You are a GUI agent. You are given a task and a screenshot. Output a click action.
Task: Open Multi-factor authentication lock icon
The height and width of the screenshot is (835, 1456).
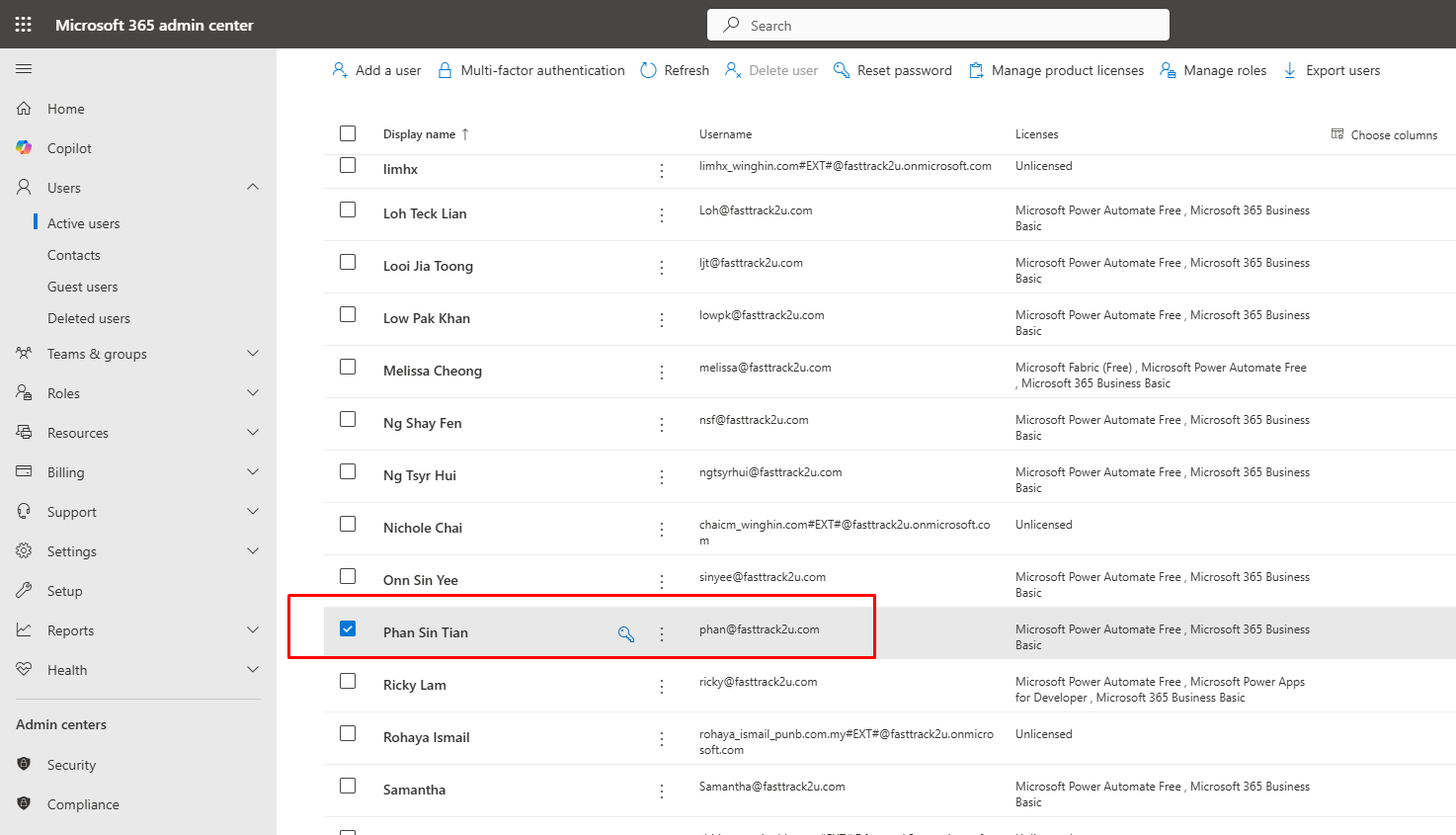click(x=445, y=70)
